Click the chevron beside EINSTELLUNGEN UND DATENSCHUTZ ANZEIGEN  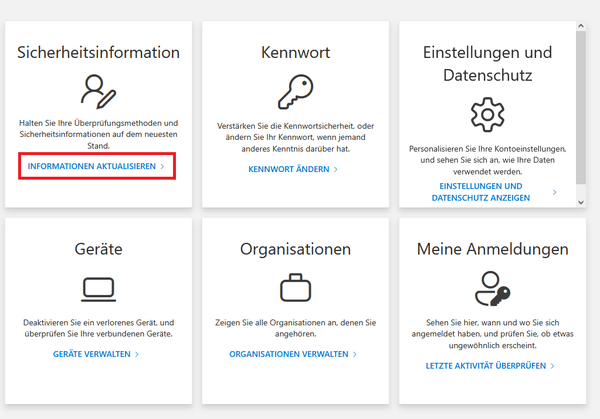[554, 192]
